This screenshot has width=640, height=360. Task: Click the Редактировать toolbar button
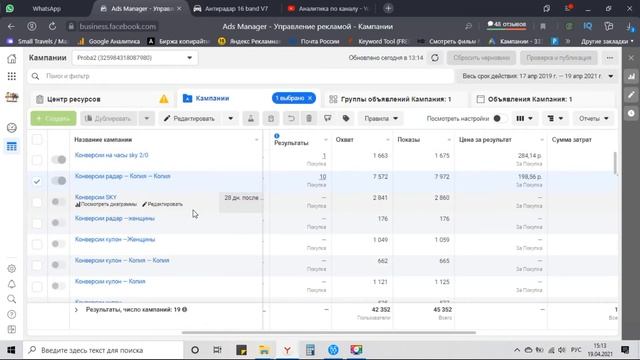189,118
